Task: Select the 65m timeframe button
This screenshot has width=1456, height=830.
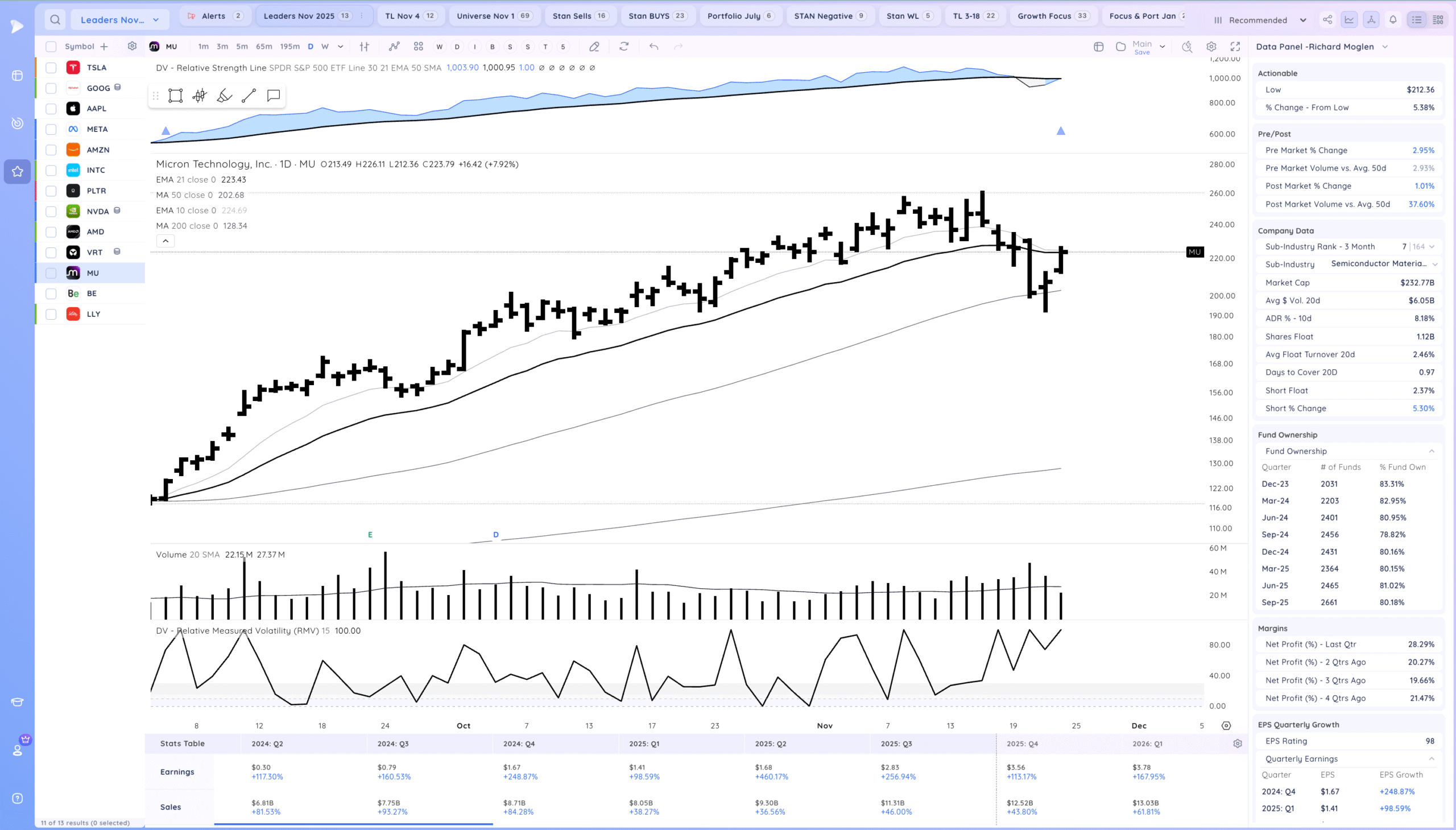Action: point(264,47)
